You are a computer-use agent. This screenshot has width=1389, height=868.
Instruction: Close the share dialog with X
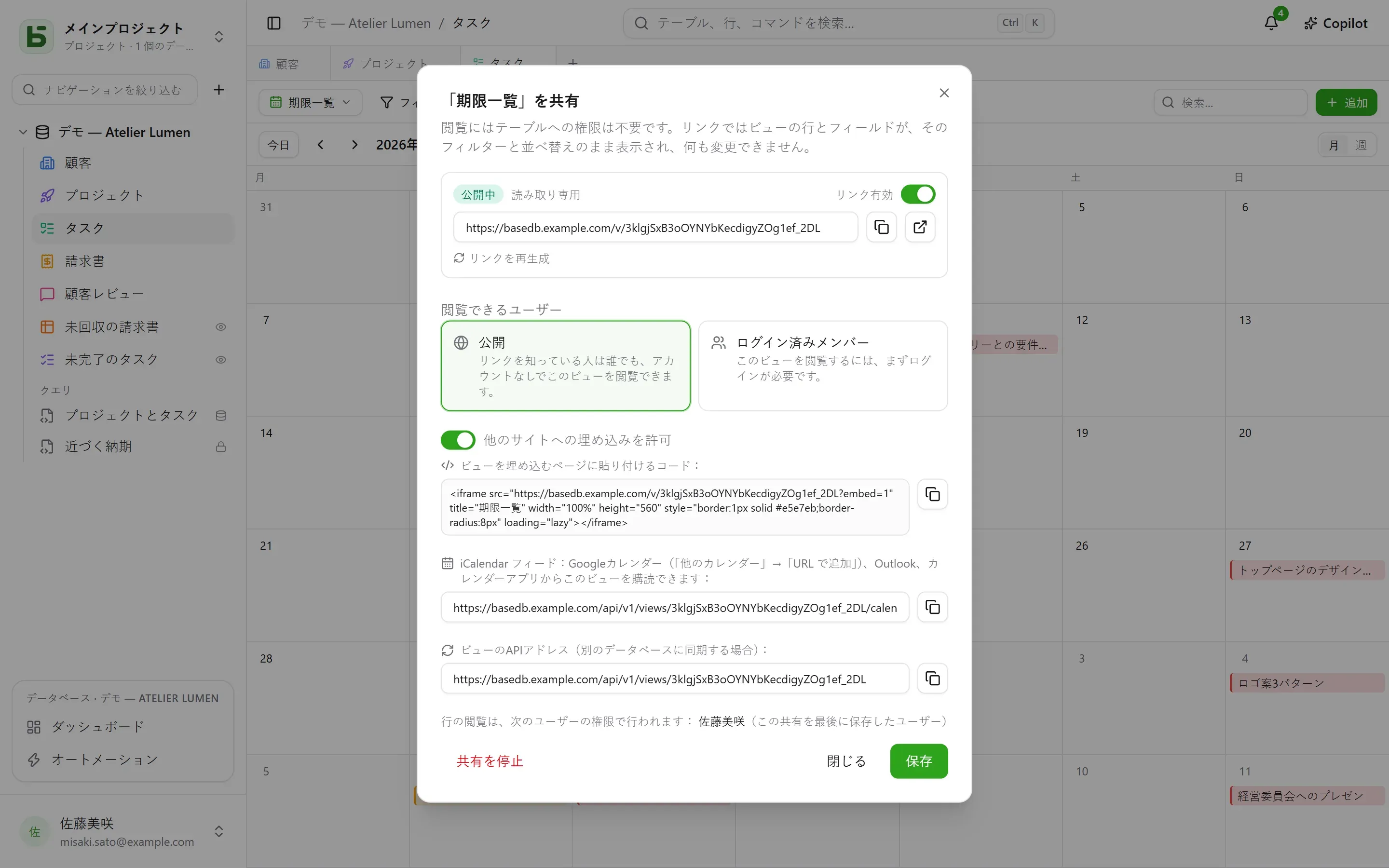(x=943, y=93)
